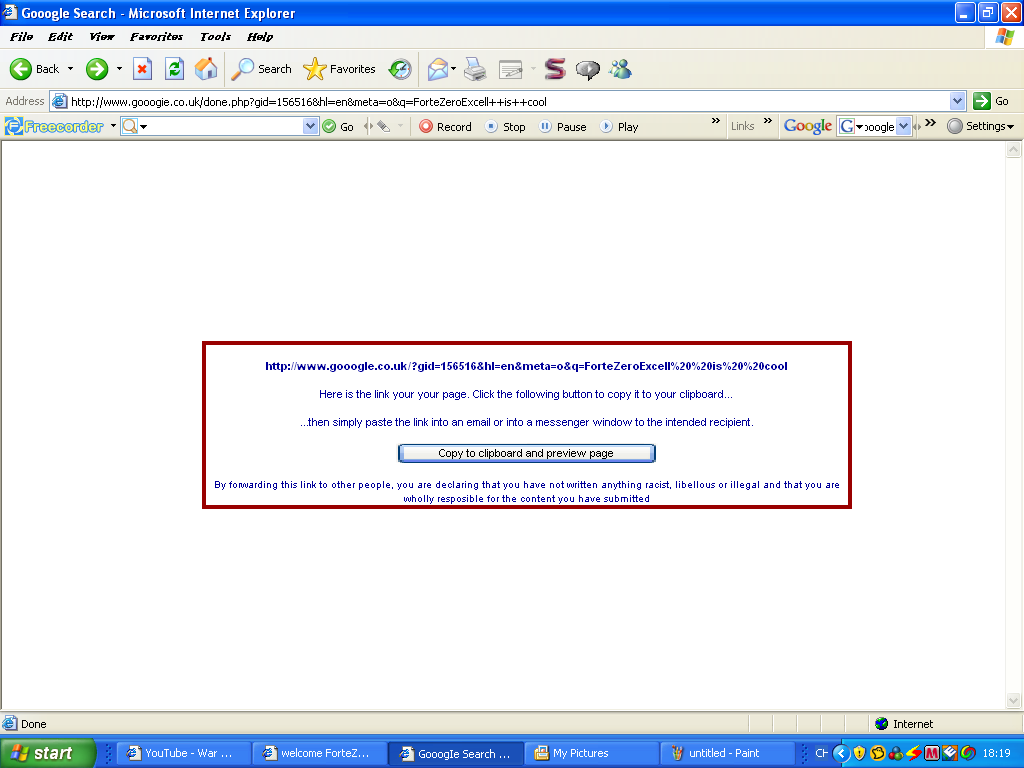Image resolution: width=1024 pixels, height=768 pixels.
Task: Click Freecorder Play button
Action: 619,127
